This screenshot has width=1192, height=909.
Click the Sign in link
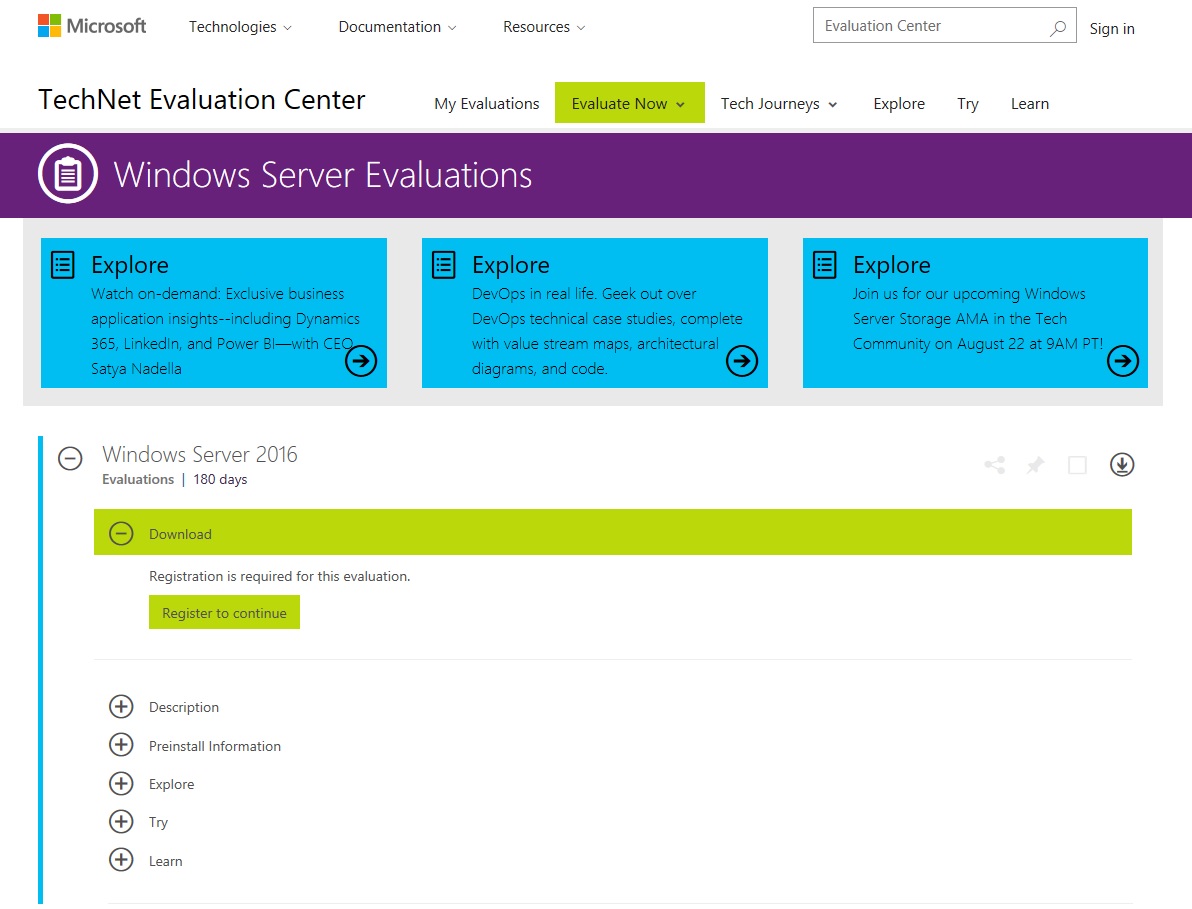(x=1111, y=28)
